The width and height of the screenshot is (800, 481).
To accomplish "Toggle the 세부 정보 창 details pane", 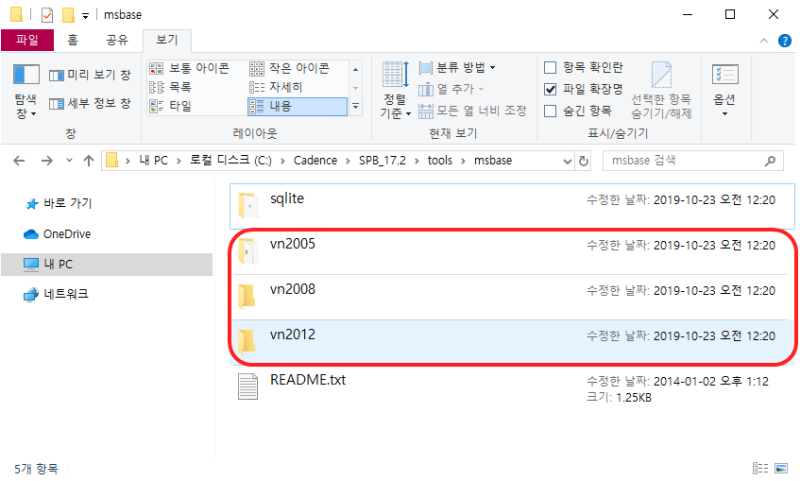I will (90, 104).
